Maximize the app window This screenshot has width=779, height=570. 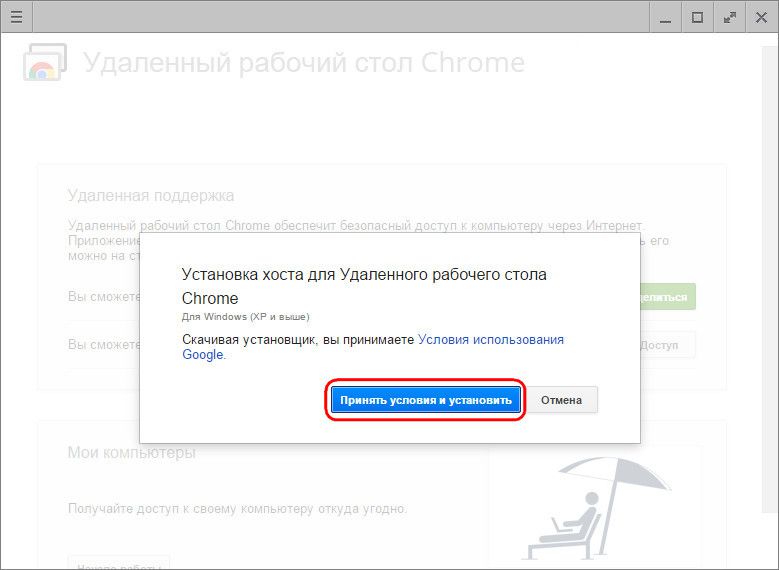pos(697,17)
